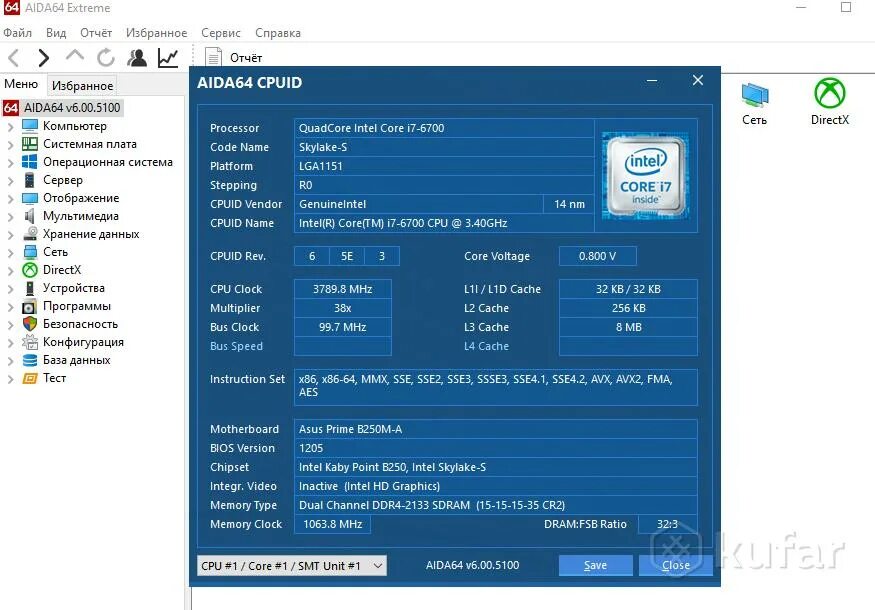
Task: Click the BIOS Version 1205 value
Action: coord(496,448)
